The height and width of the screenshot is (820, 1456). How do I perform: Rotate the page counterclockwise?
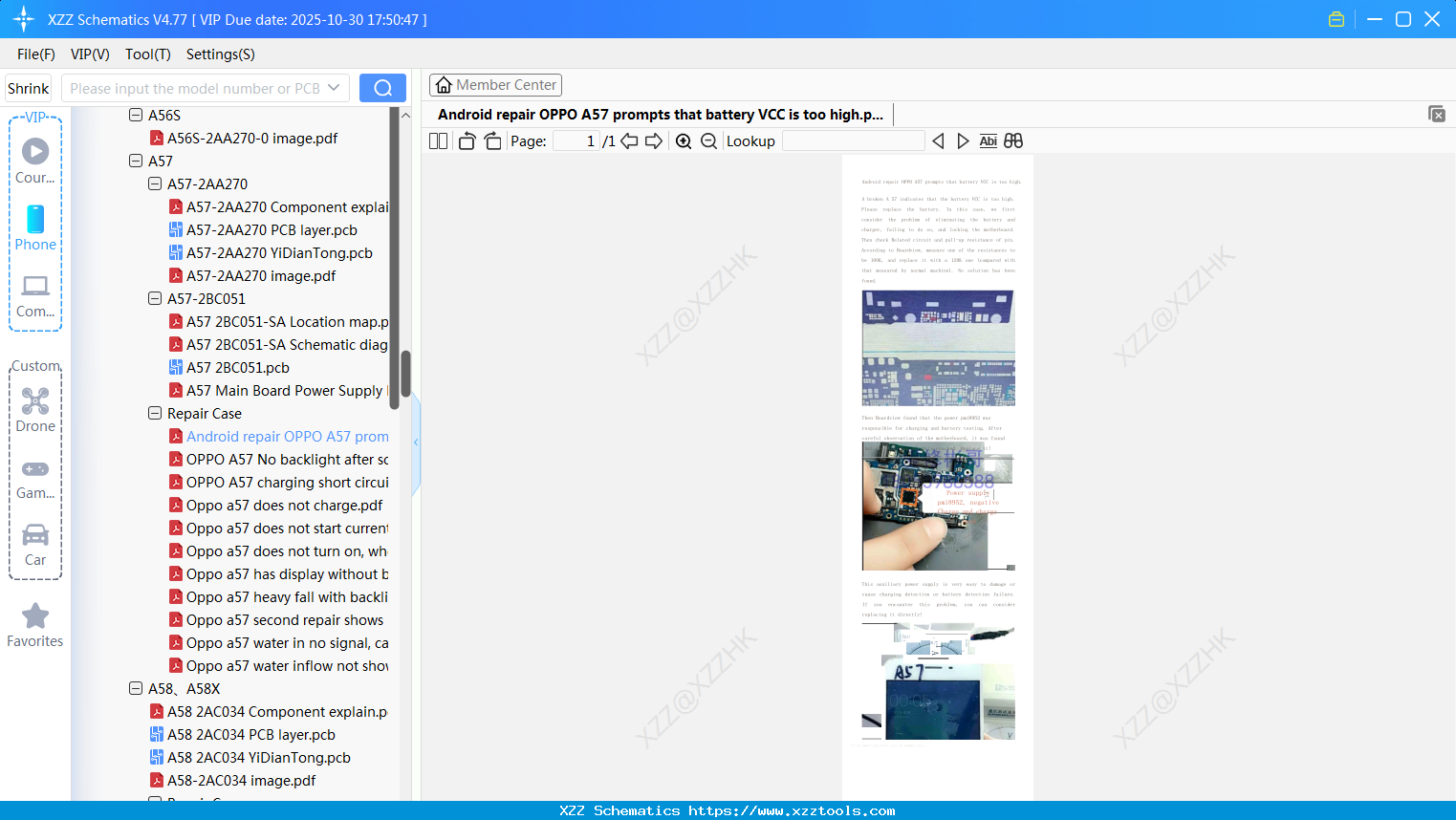pyautogui.click(x=467, y=141)
